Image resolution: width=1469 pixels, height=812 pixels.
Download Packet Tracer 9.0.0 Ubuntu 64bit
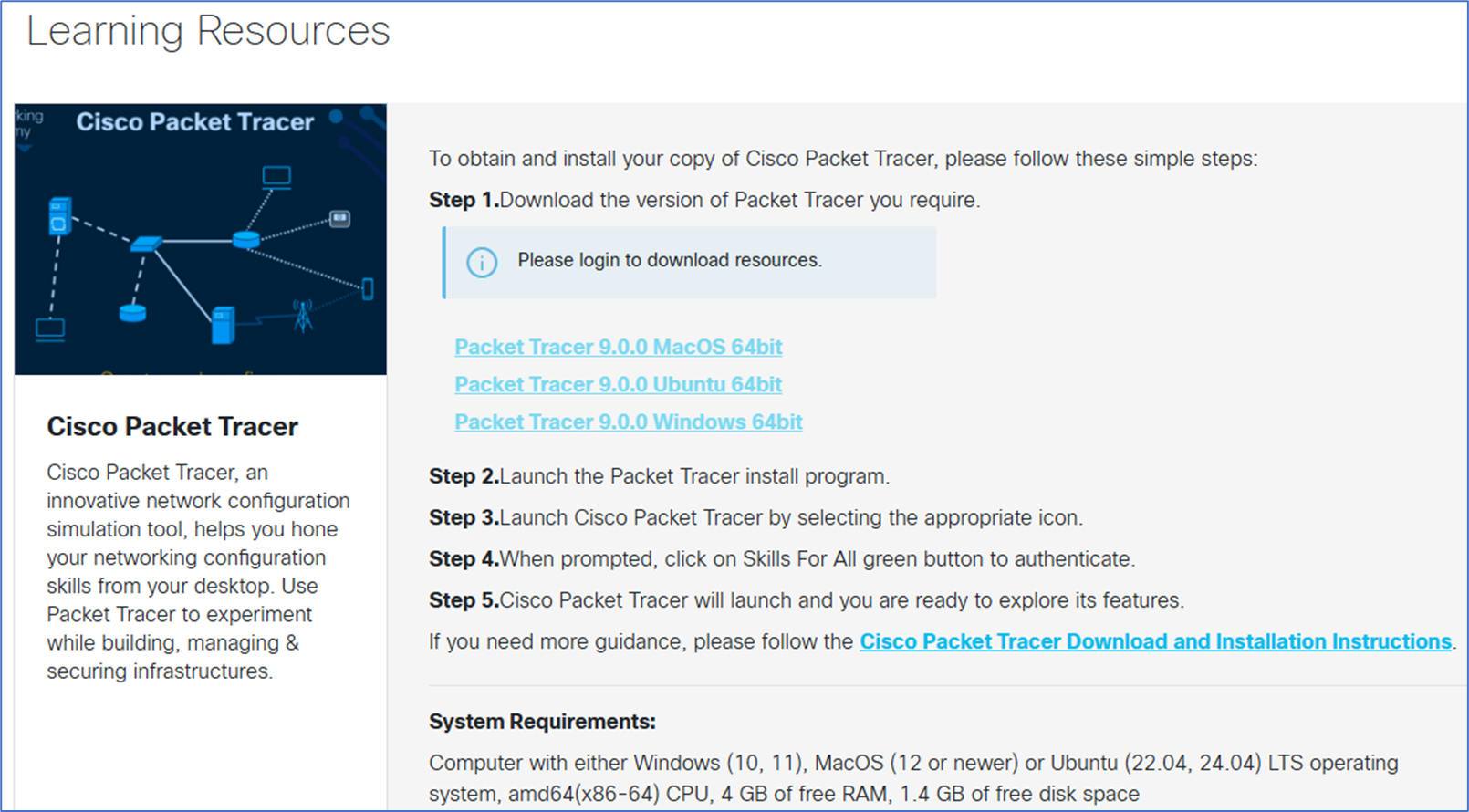(x=618, y=384)
